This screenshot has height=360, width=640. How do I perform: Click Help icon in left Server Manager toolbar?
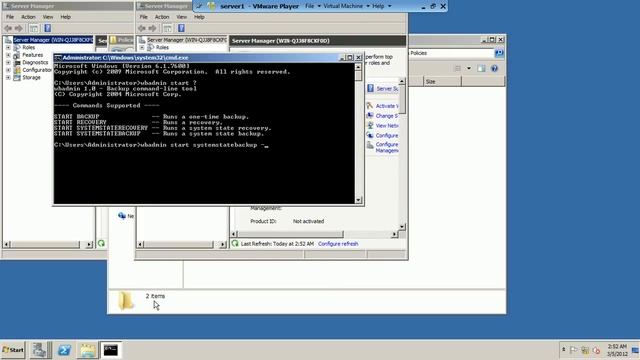(x=47, y=28)
